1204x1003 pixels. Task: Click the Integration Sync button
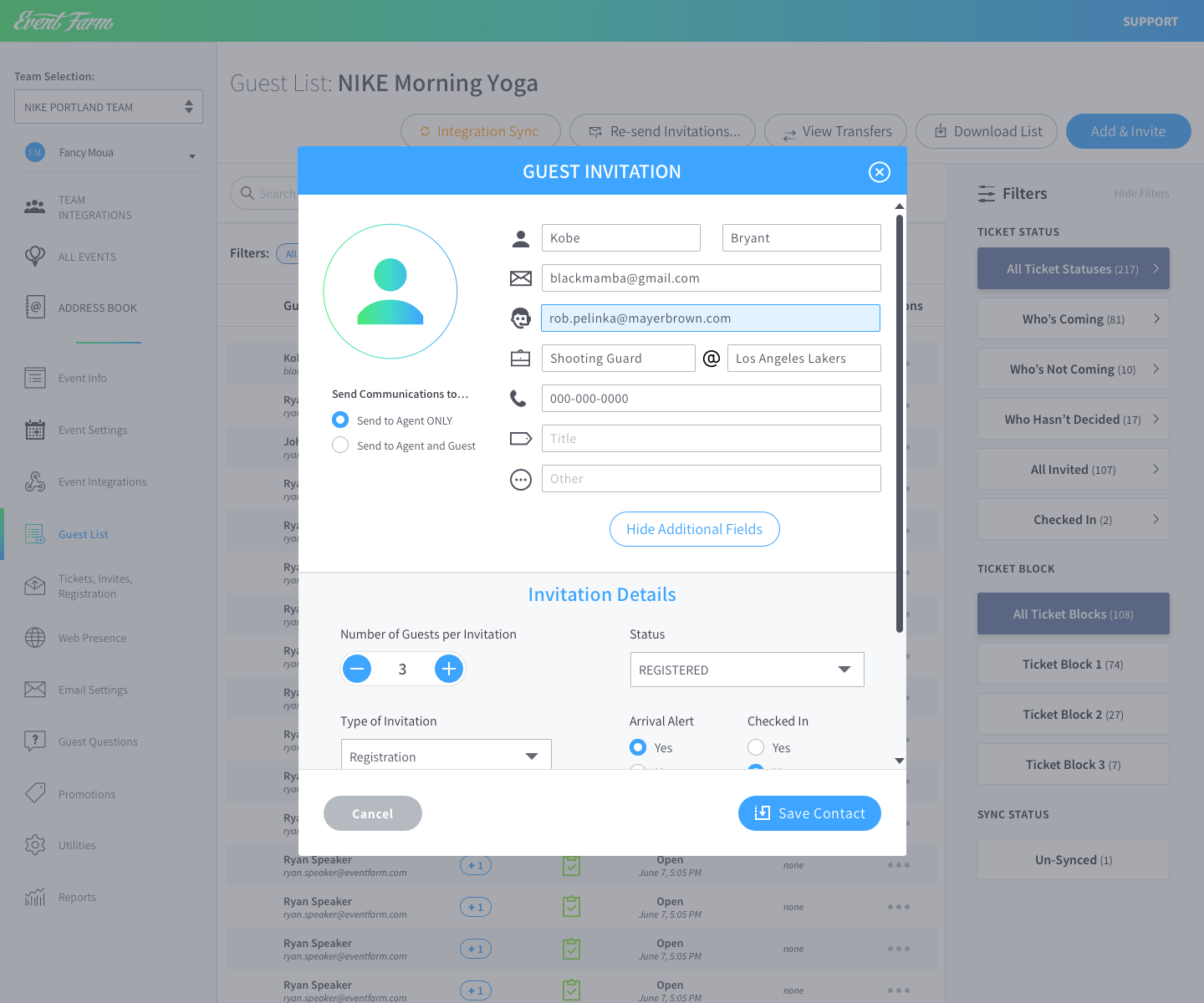pyautogui.click(x=481, y=131)
